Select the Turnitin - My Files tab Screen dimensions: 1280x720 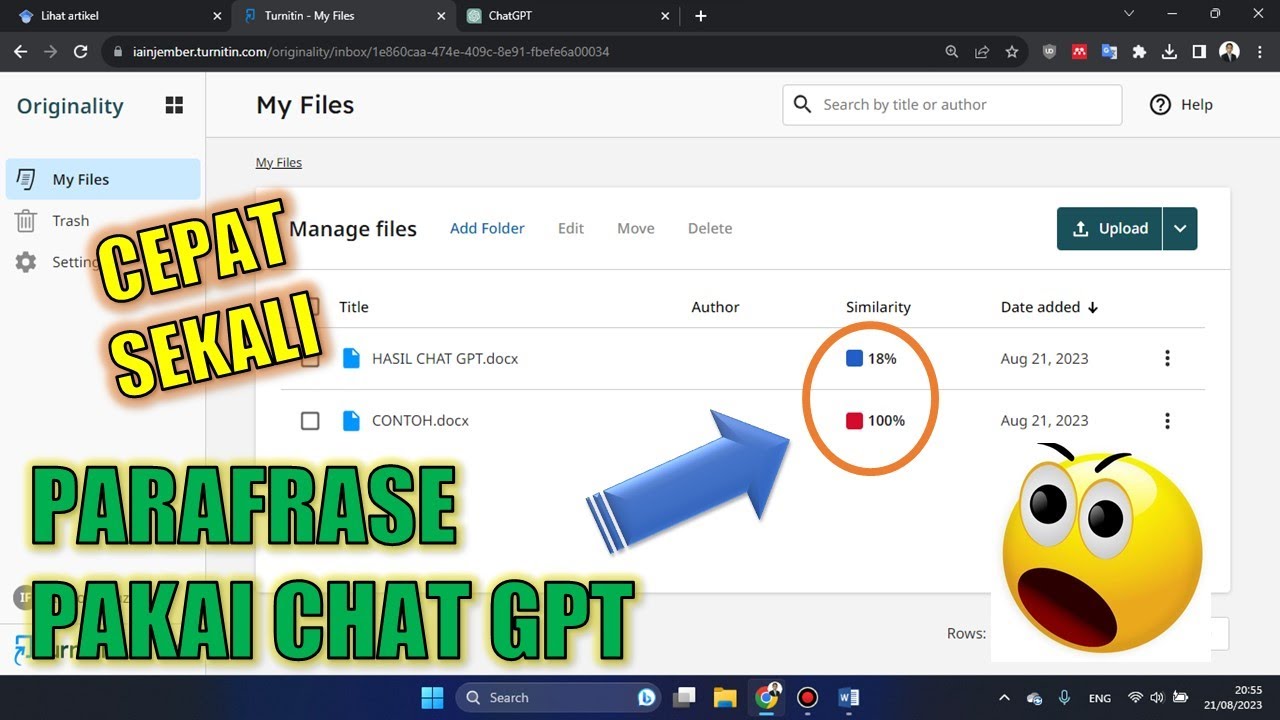pyautogui.click(x=342, y=16)
